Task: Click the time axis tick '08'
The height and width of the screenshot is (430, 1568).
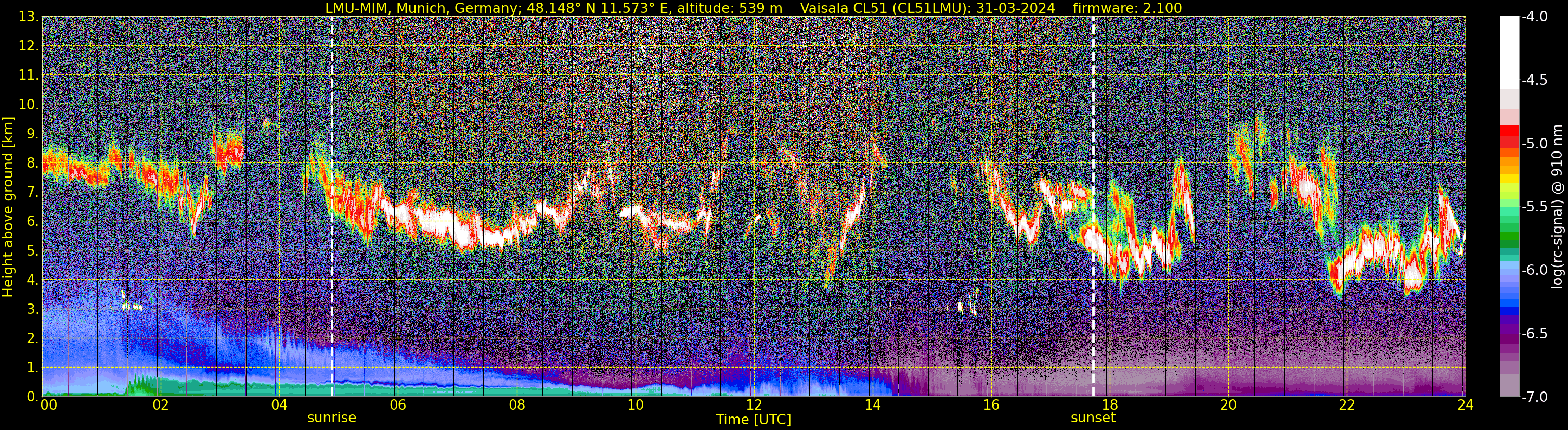Action: pos(516,405)
